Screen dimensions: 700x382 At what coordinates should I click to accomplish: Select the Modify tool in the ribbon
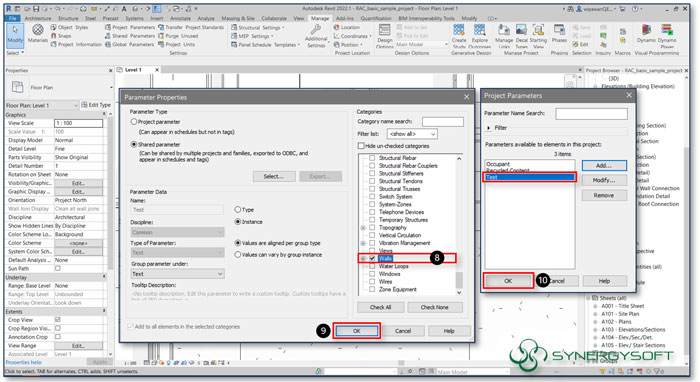pos(15,34)
